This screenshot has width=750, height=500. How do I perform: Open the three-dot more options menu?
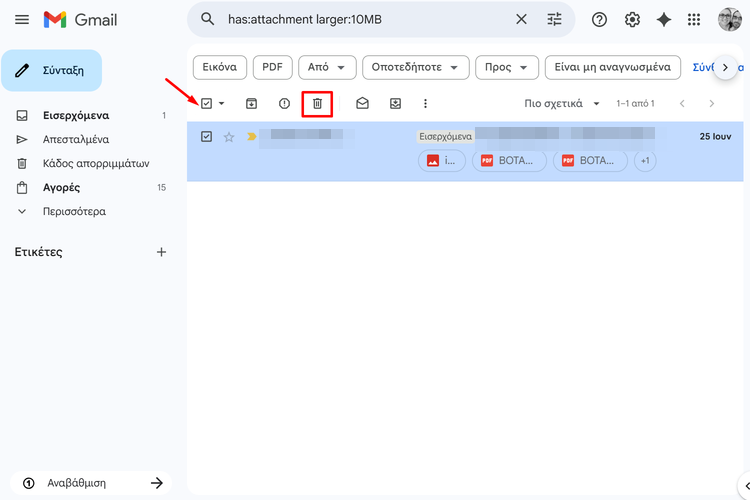pos(425,103)
